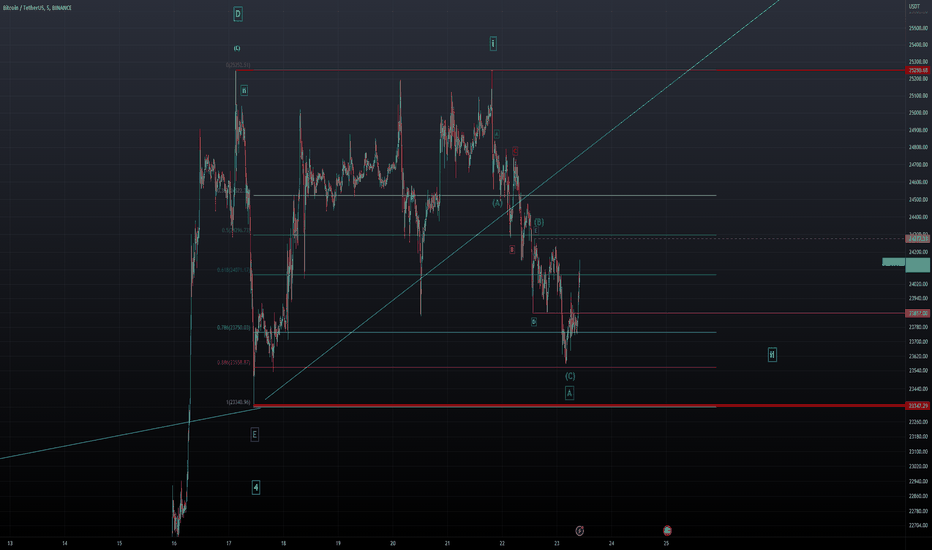The height and width of the screenshot is (550, 932).
Task: Click date 16 on the time axis
Action: tap(174, 543)
